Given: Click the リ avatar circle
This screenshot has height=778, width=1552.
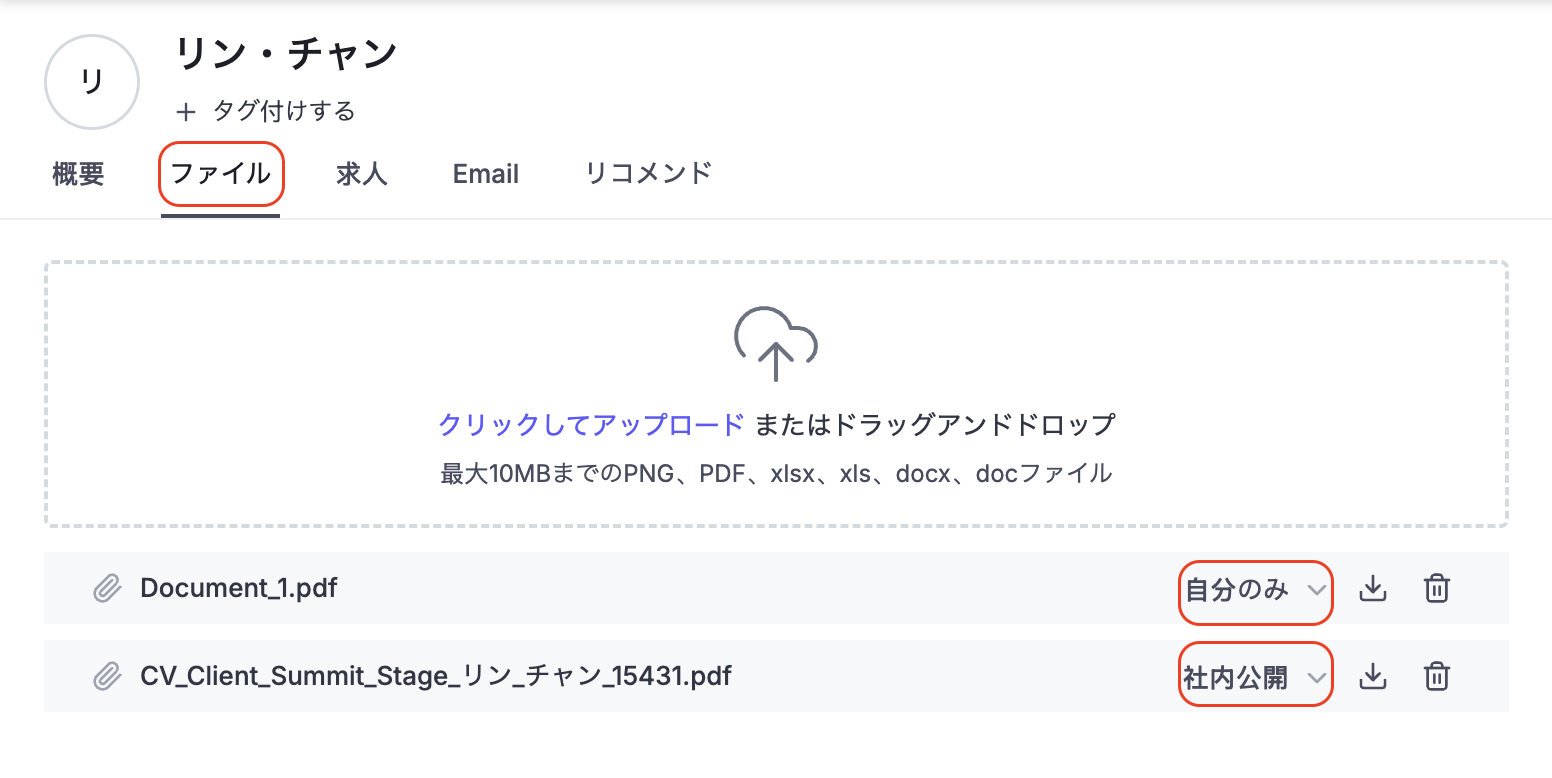Looking at the screenshot, I should 92,82.
